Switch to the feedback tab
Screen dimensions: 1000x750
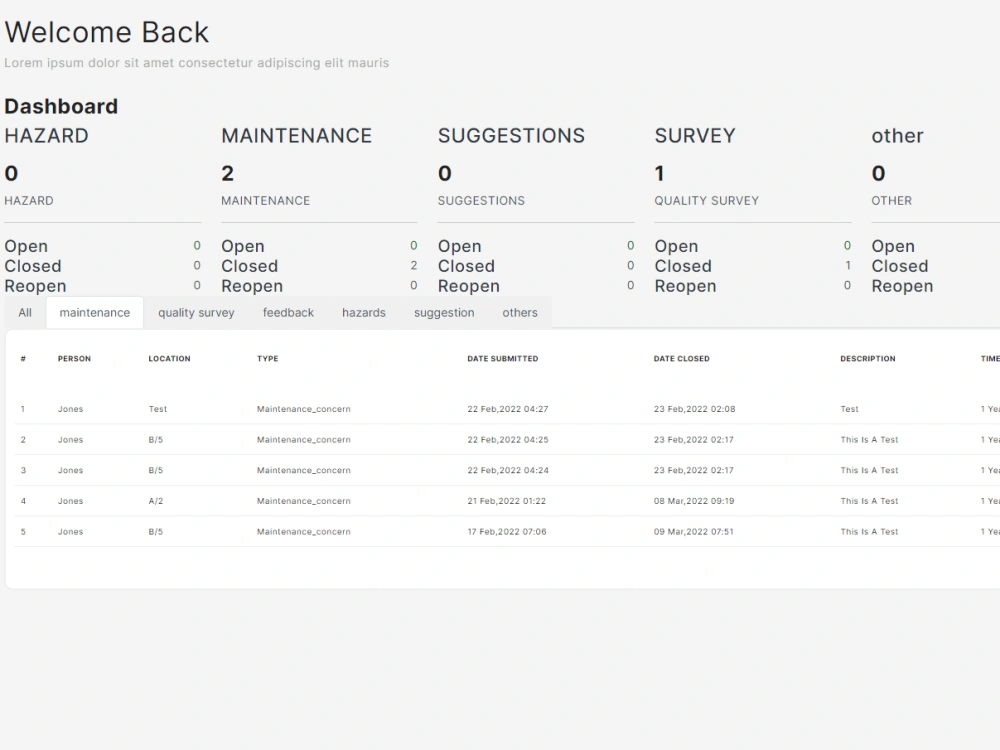tap(288, 312)
